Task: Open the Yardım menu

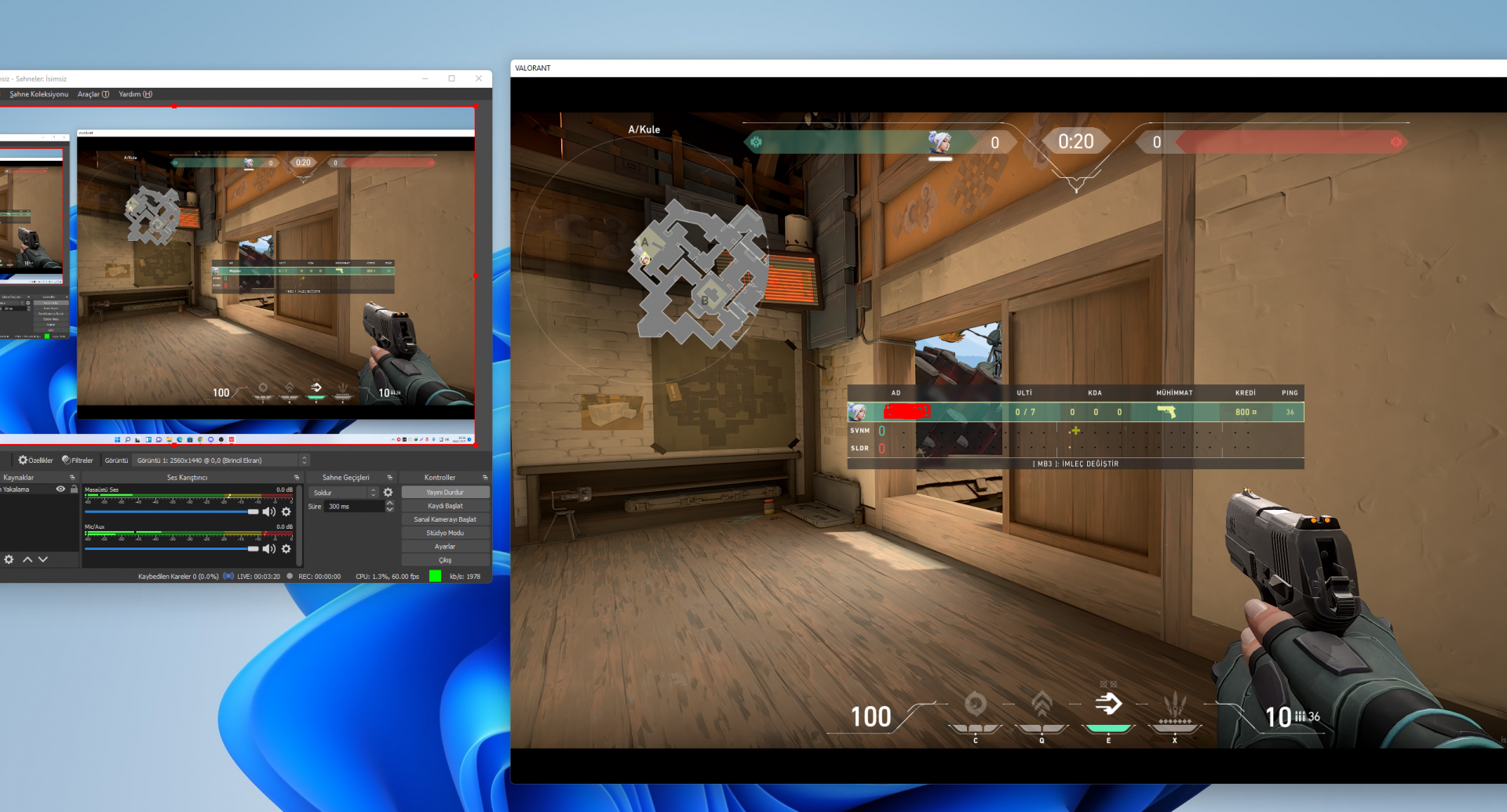Action: click(136, 94)
